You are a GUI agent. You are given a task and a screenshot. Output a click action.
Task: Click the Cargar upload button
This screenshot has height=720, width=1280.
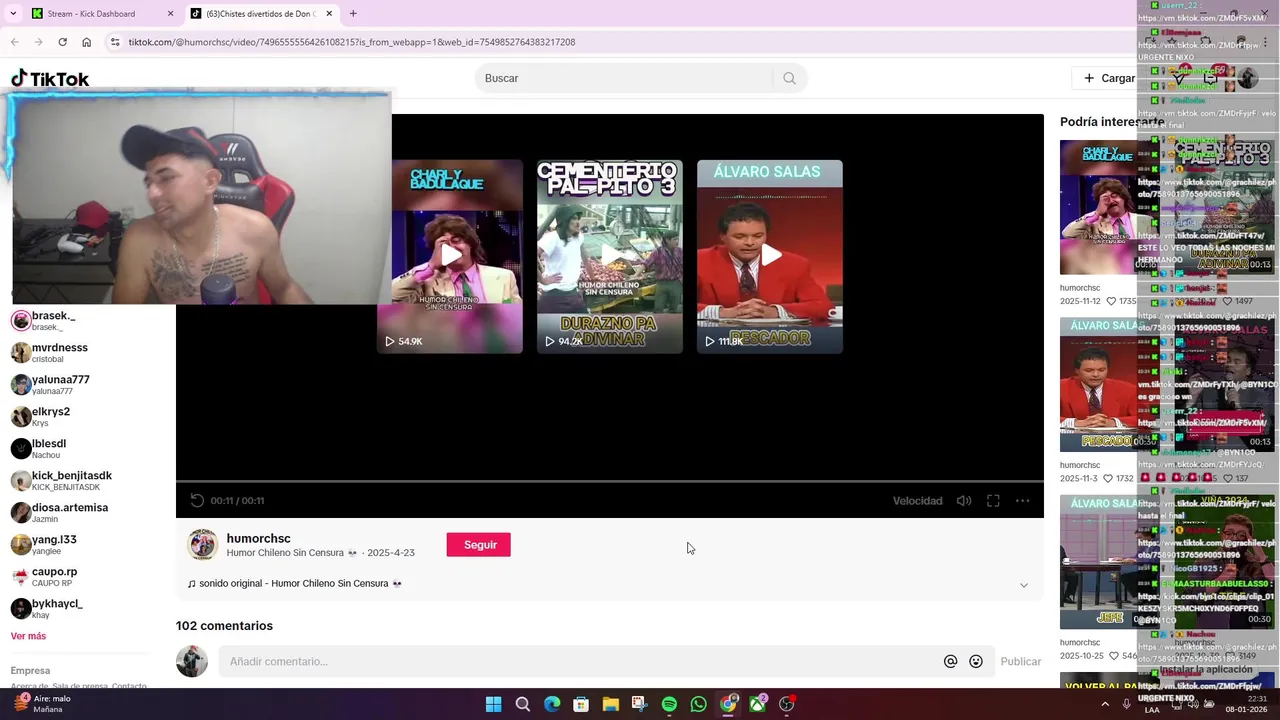pos(1109,78)
